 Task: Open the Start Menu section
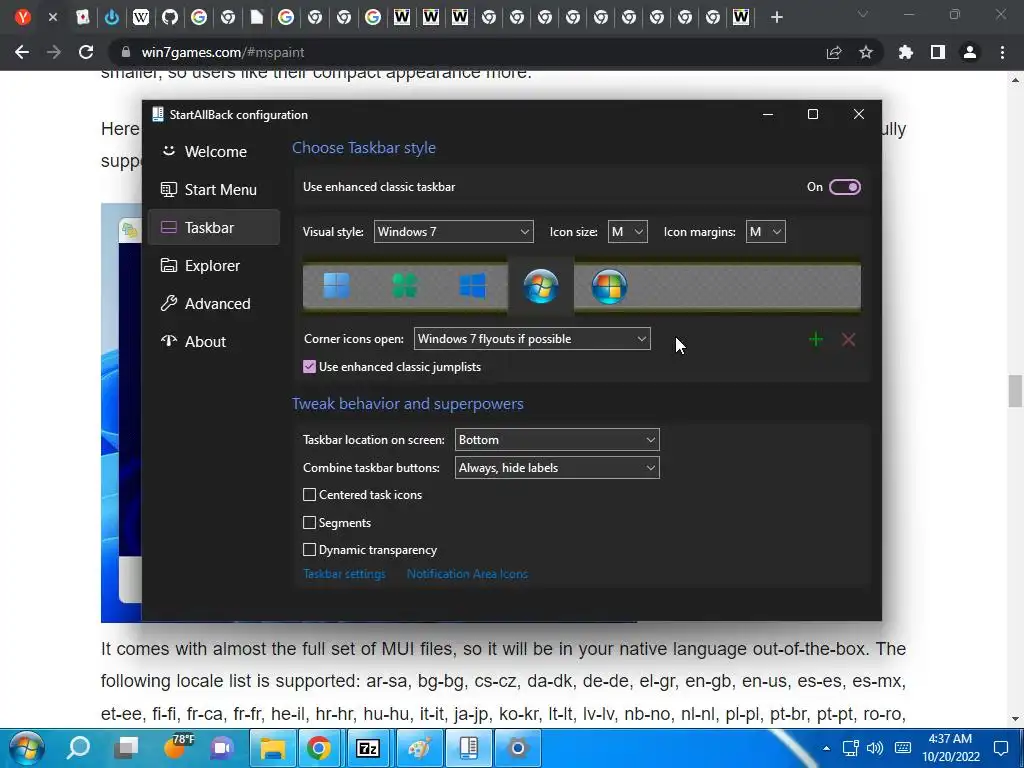214,189
